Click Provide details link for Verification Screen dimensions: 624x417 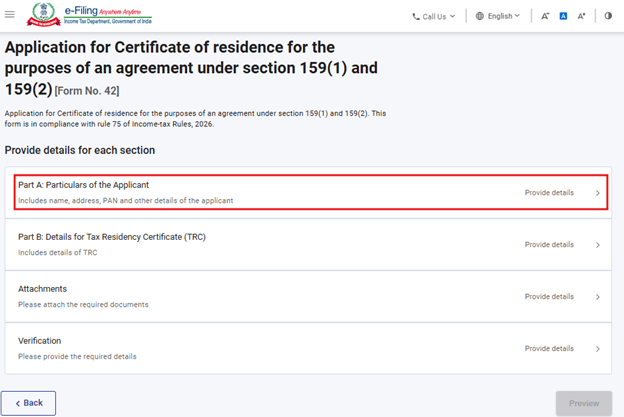coord(549,349)
